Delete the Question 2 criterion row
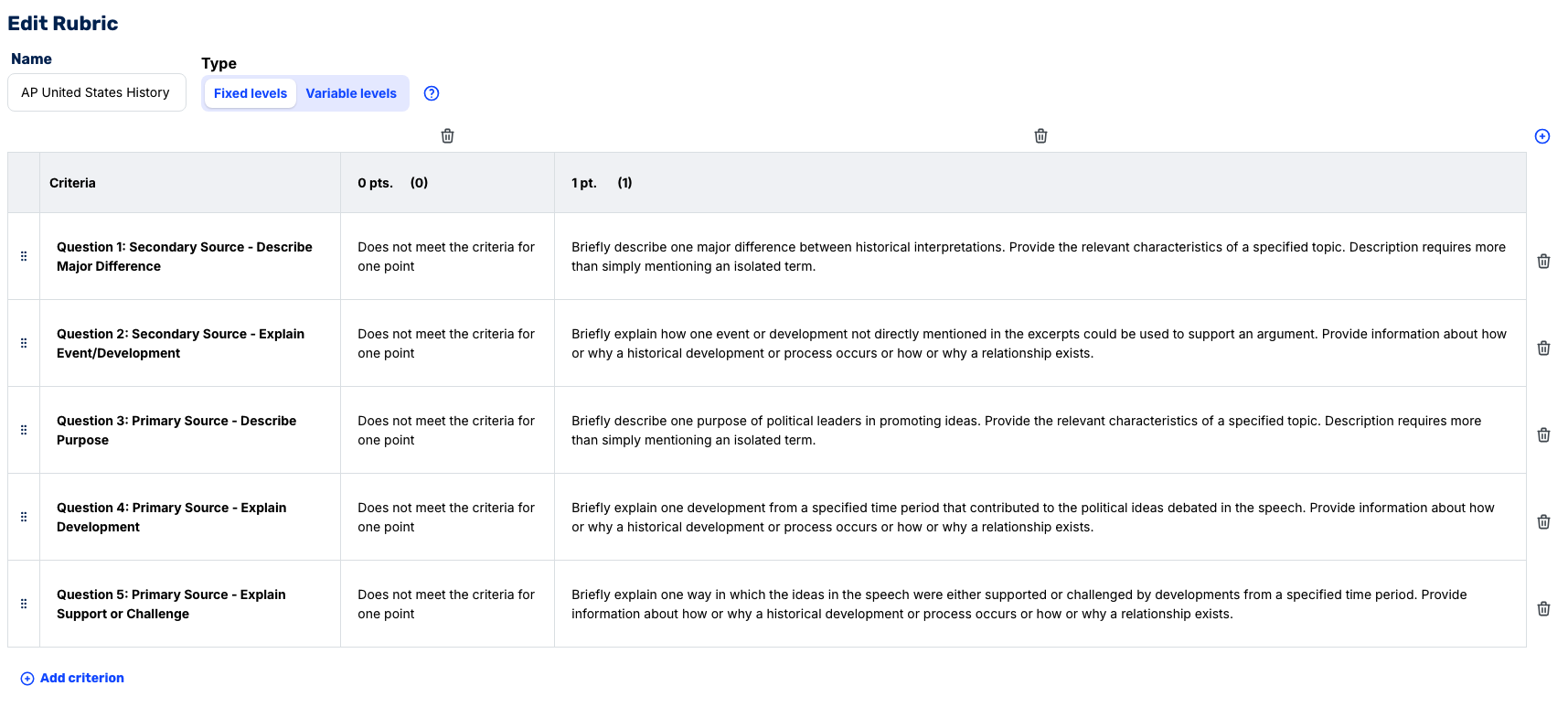Screen dimensions: 1568x707 tap(1543, 348)
